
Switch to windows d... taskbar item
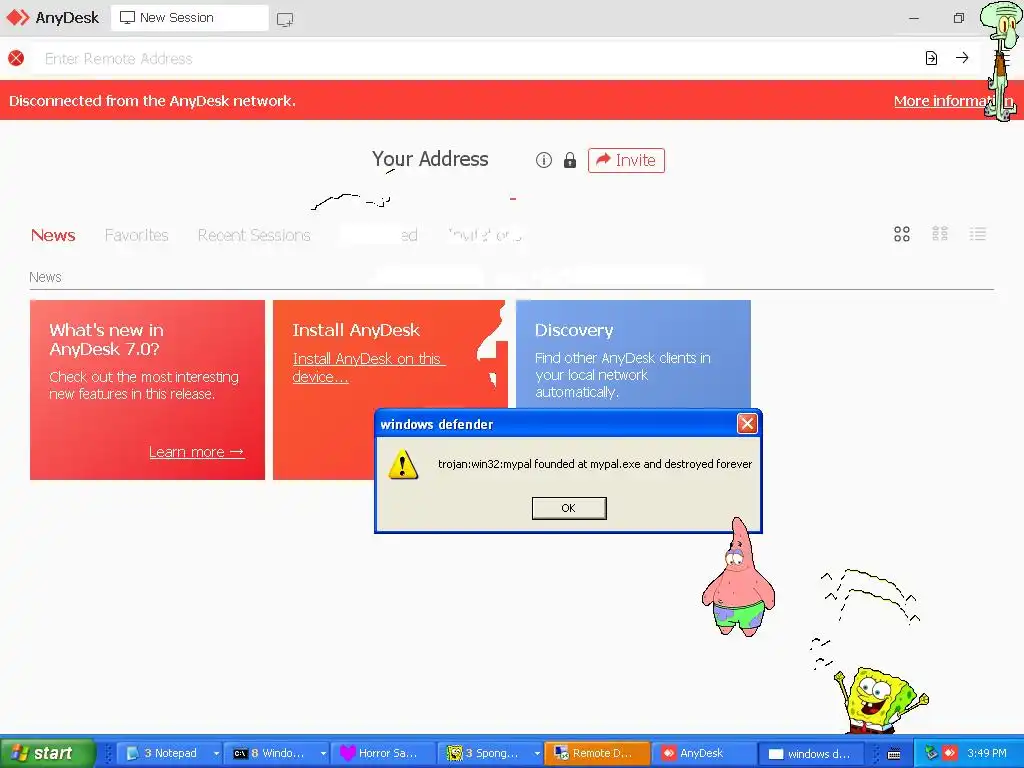point(811,753)
